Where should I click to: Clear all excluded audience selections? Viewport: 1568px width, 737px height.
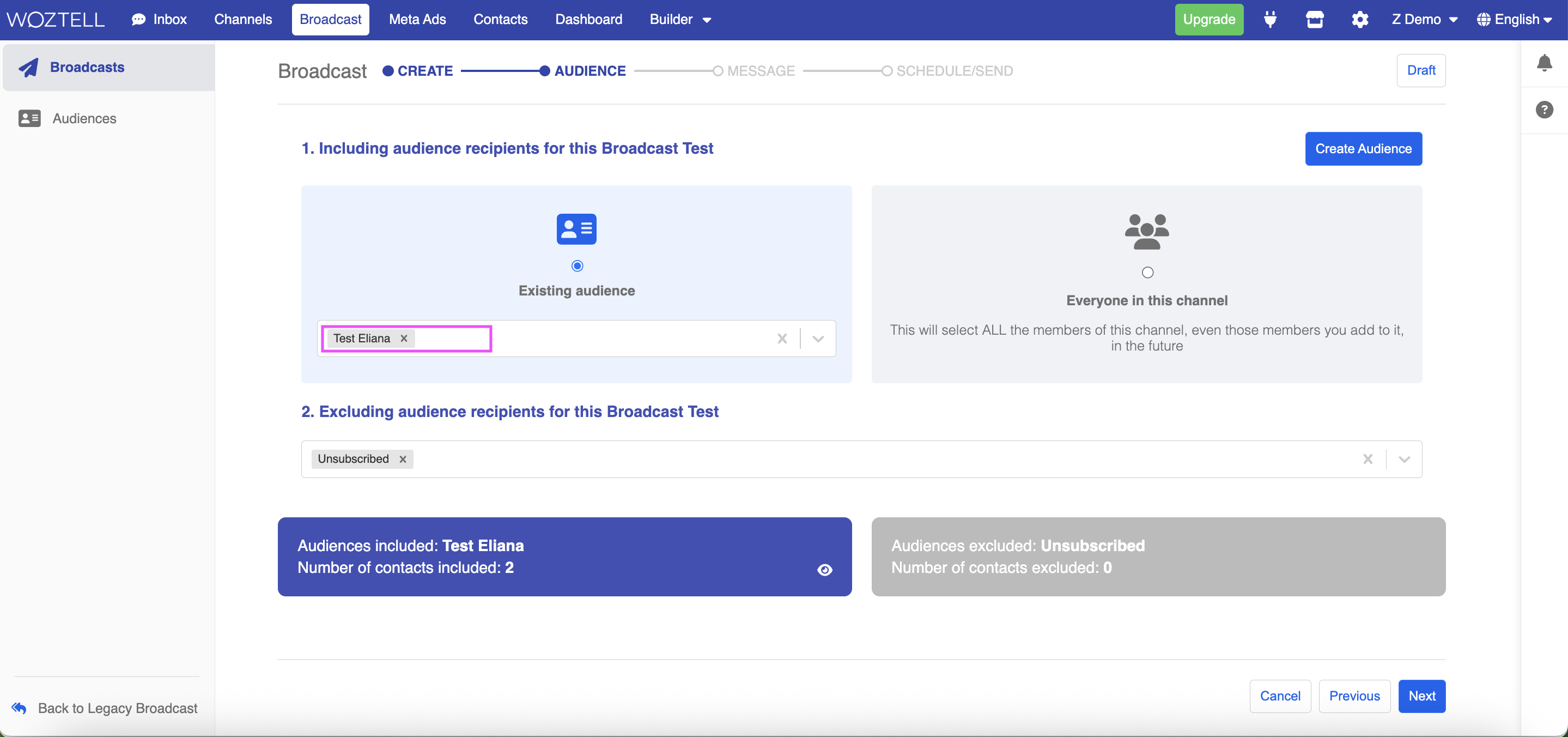click(1368, 459)
